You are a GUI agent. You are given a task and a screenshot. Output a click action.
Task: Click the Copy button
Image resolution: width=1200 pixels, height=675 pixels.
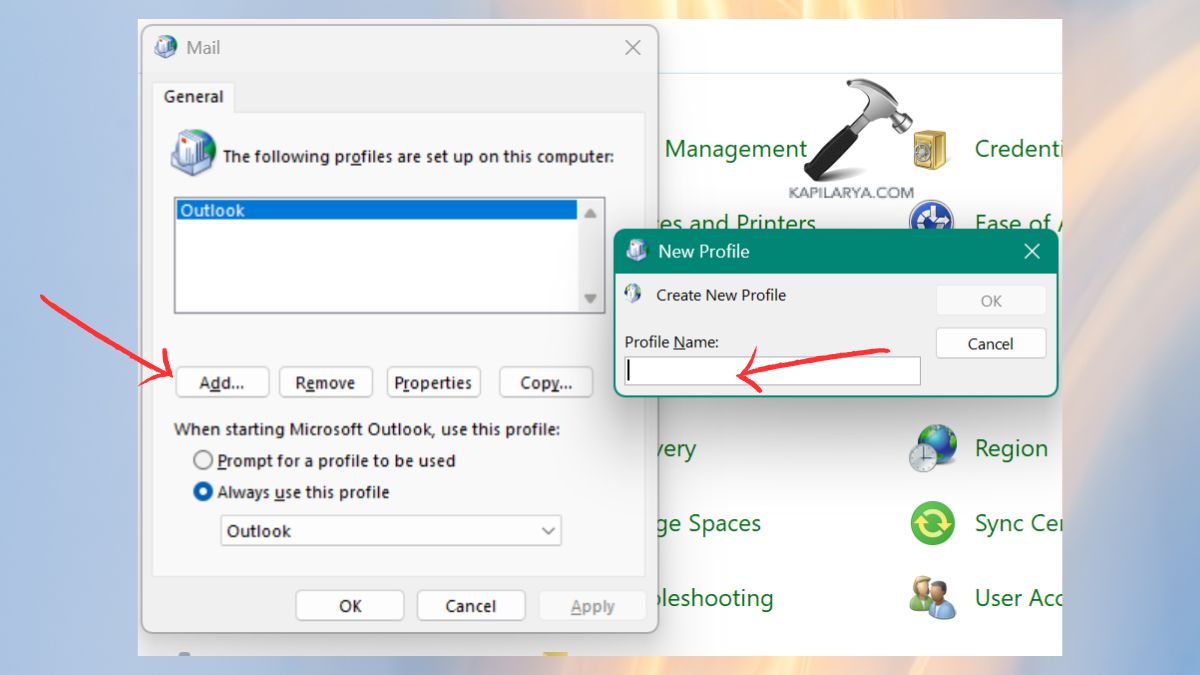545,382
